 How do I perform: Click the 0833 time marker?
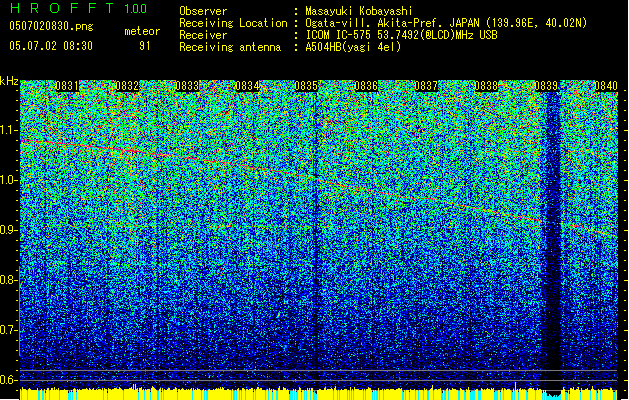coord(187,86)
